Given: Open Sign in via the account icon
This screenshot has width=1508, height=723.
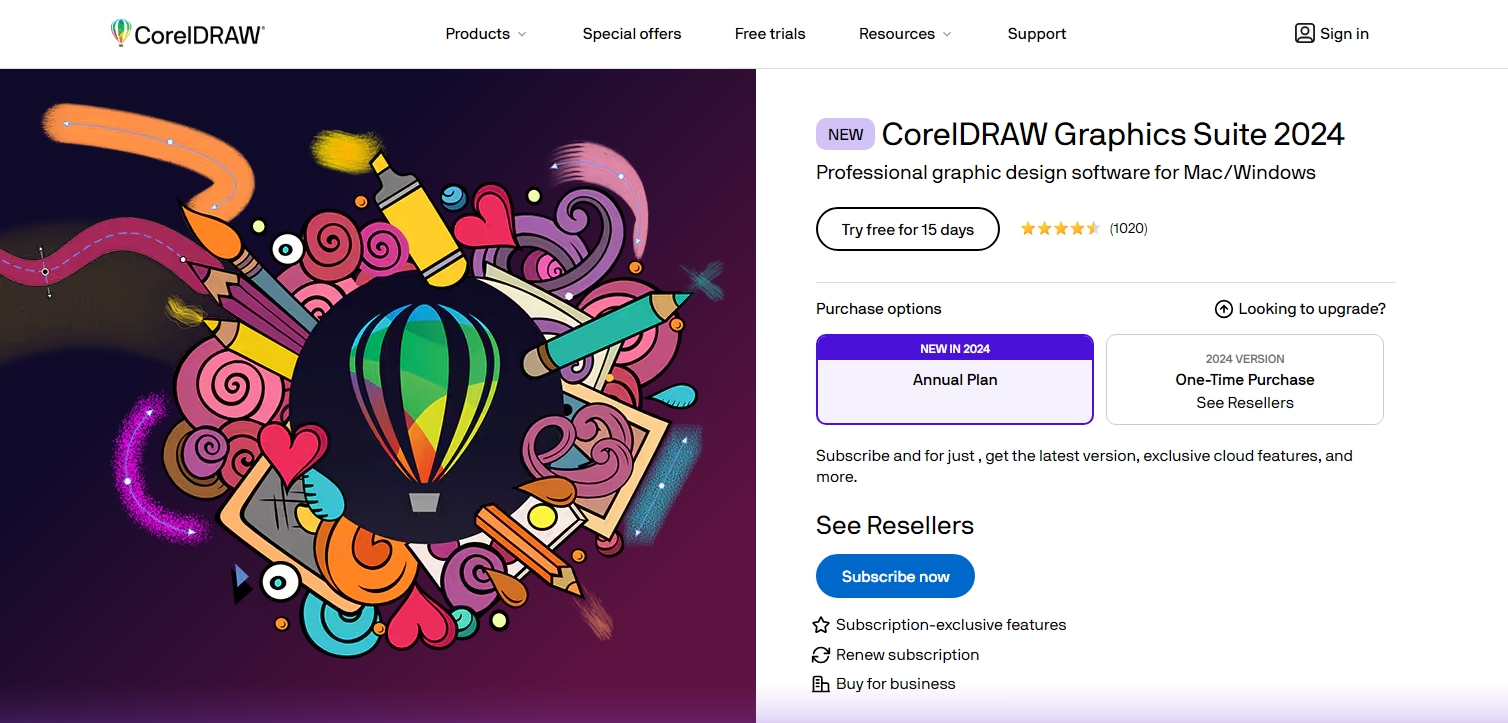Looking at the screenshot, I should coord(1303,33).
